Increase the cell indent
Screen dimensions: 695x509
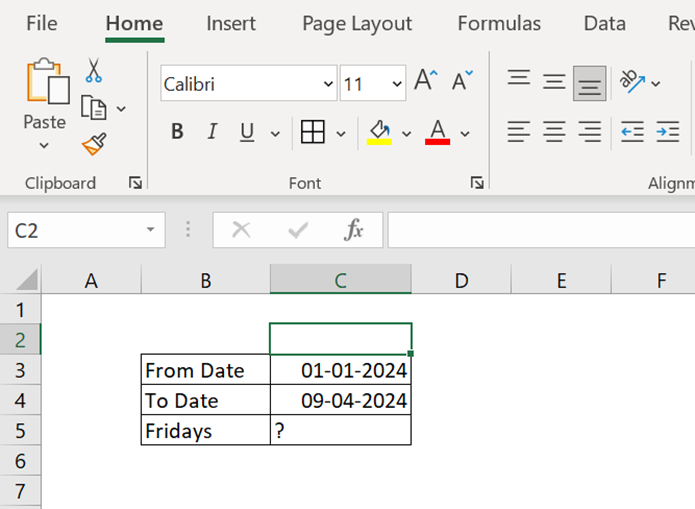pos(668,132)
